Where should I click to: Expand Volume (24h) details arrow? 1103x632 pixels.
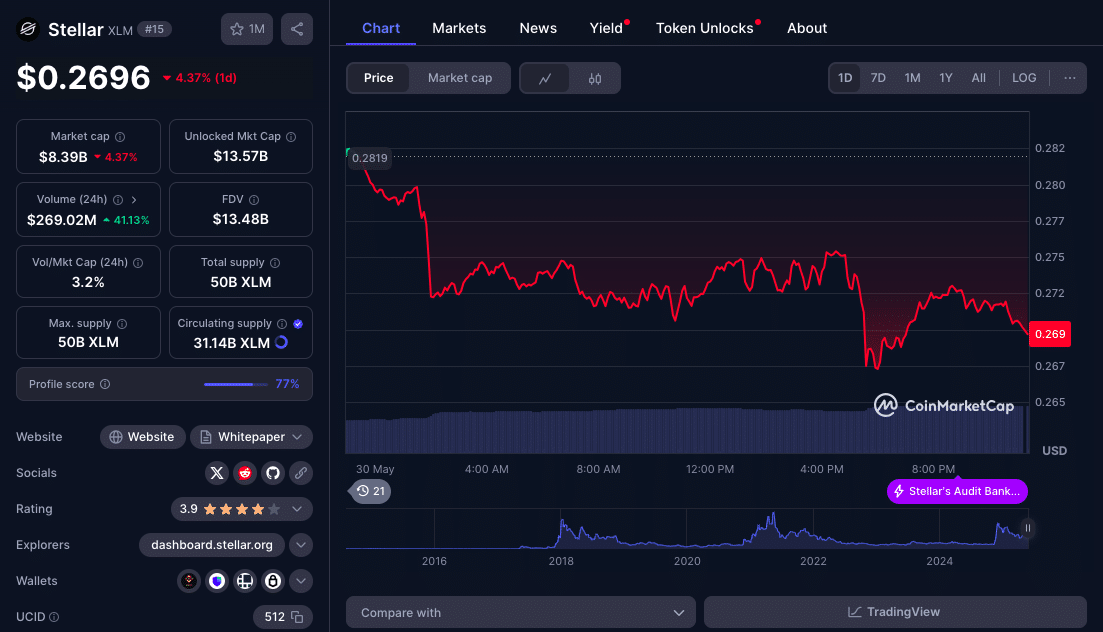(134, 200)
